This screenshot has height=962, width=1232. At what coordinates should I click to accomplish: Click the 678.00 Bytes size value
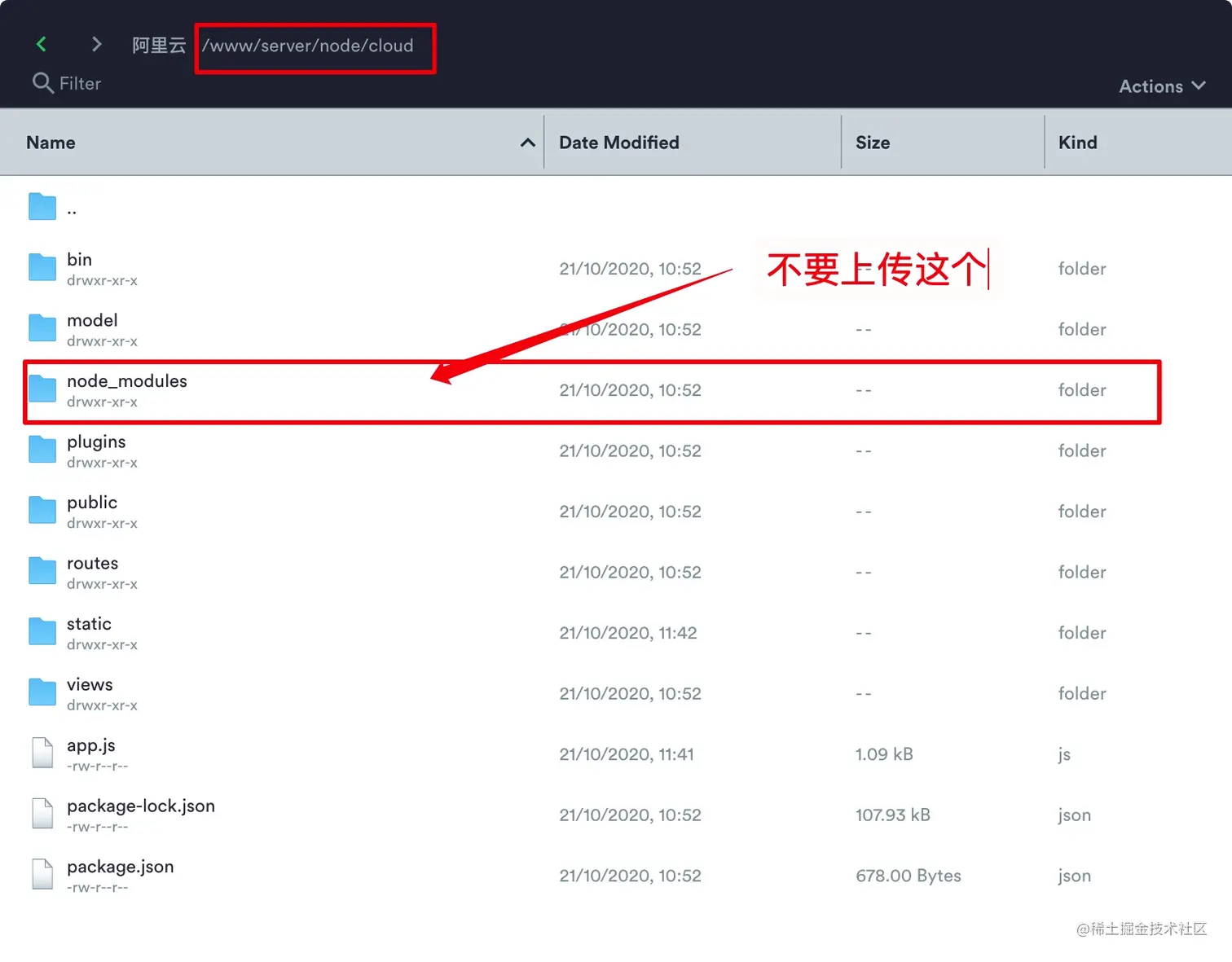click(x=909, y=876)
